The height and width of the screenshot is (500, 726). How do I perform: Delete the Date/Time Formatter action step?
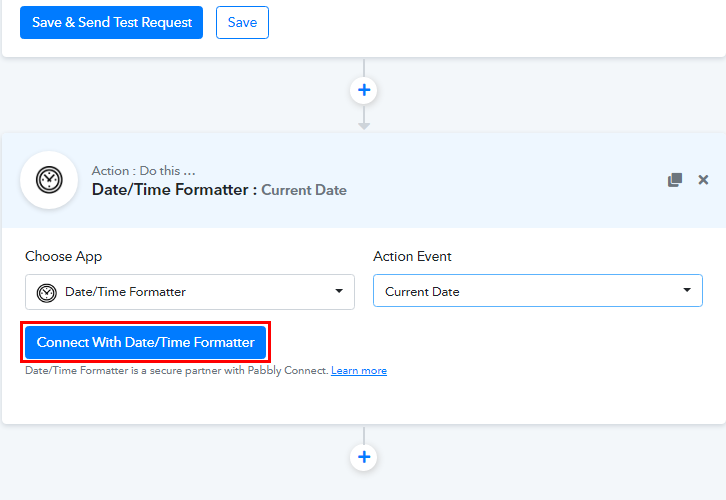click(703, 180)
